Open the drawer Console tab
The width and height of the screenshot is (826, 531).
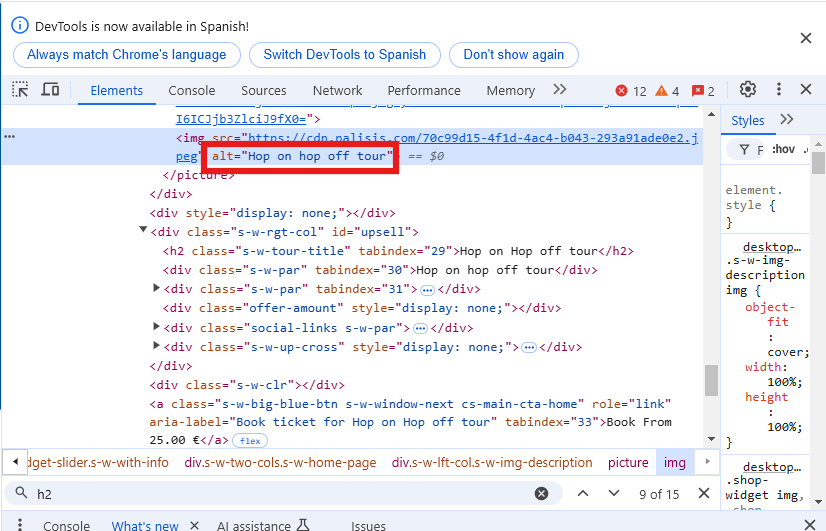pyautogui.click(x=66, y=526)
